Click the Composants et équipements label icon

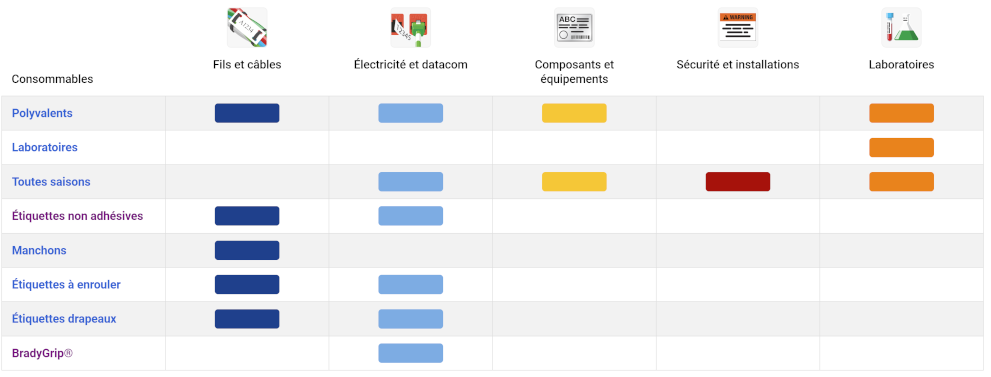575,27
